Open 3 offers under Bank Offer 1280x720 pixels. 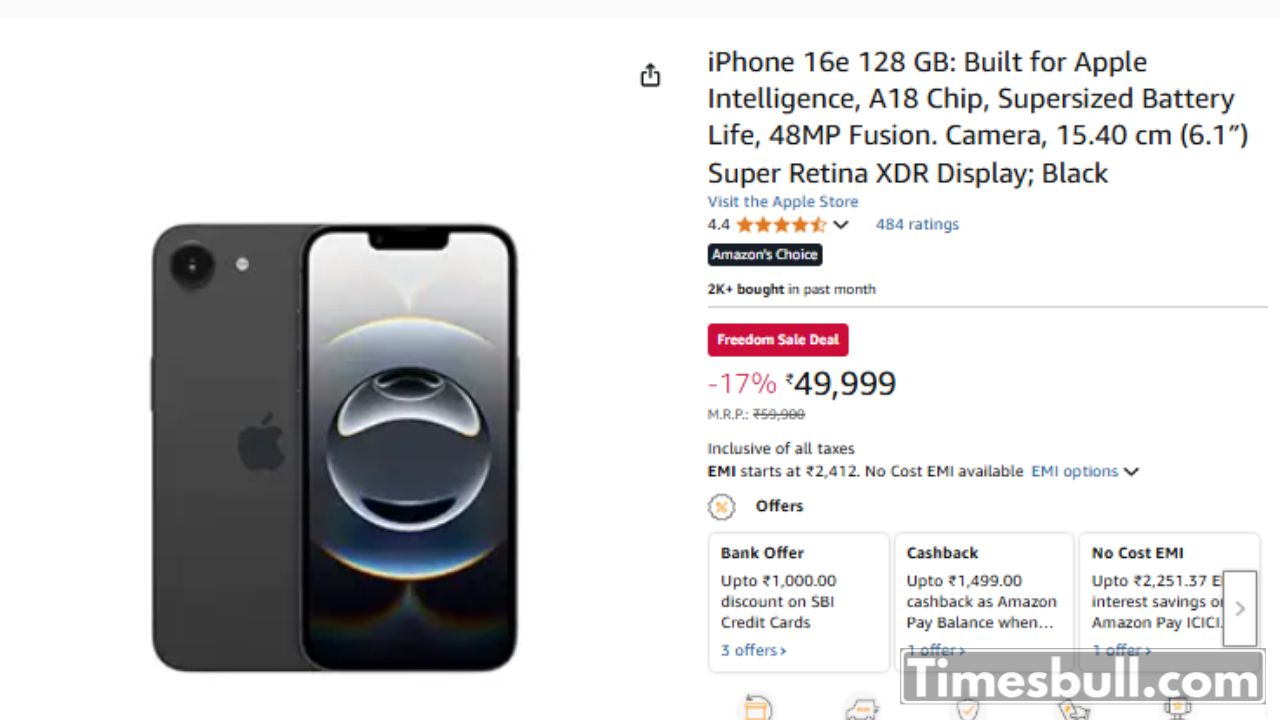click(x=753, y=650)
